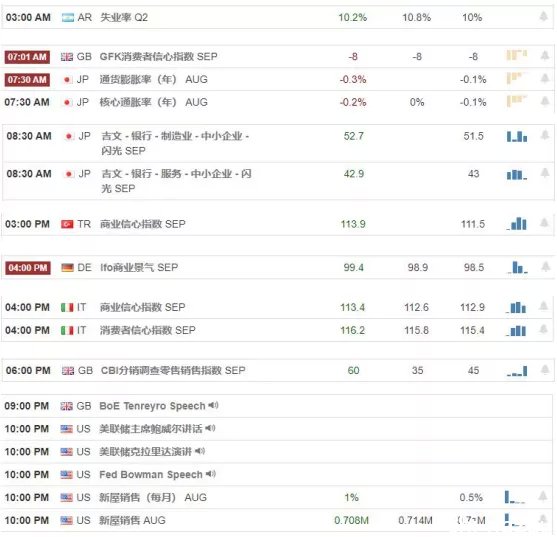Click value 52.7 in 吉文 制造业 row
This screenshot has height=537, width=557.
[353, 136]
